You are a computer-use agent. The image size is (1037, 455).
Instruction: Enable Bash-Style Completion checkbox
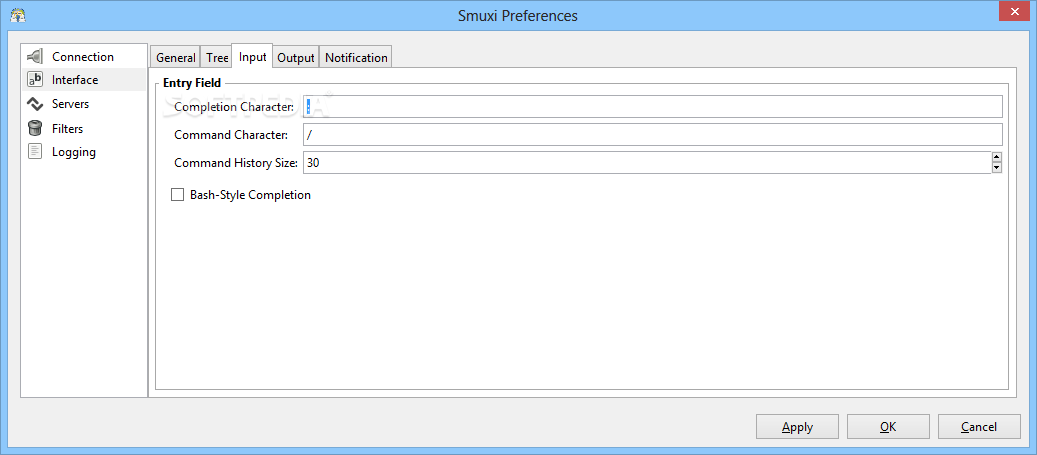point(177,195)
